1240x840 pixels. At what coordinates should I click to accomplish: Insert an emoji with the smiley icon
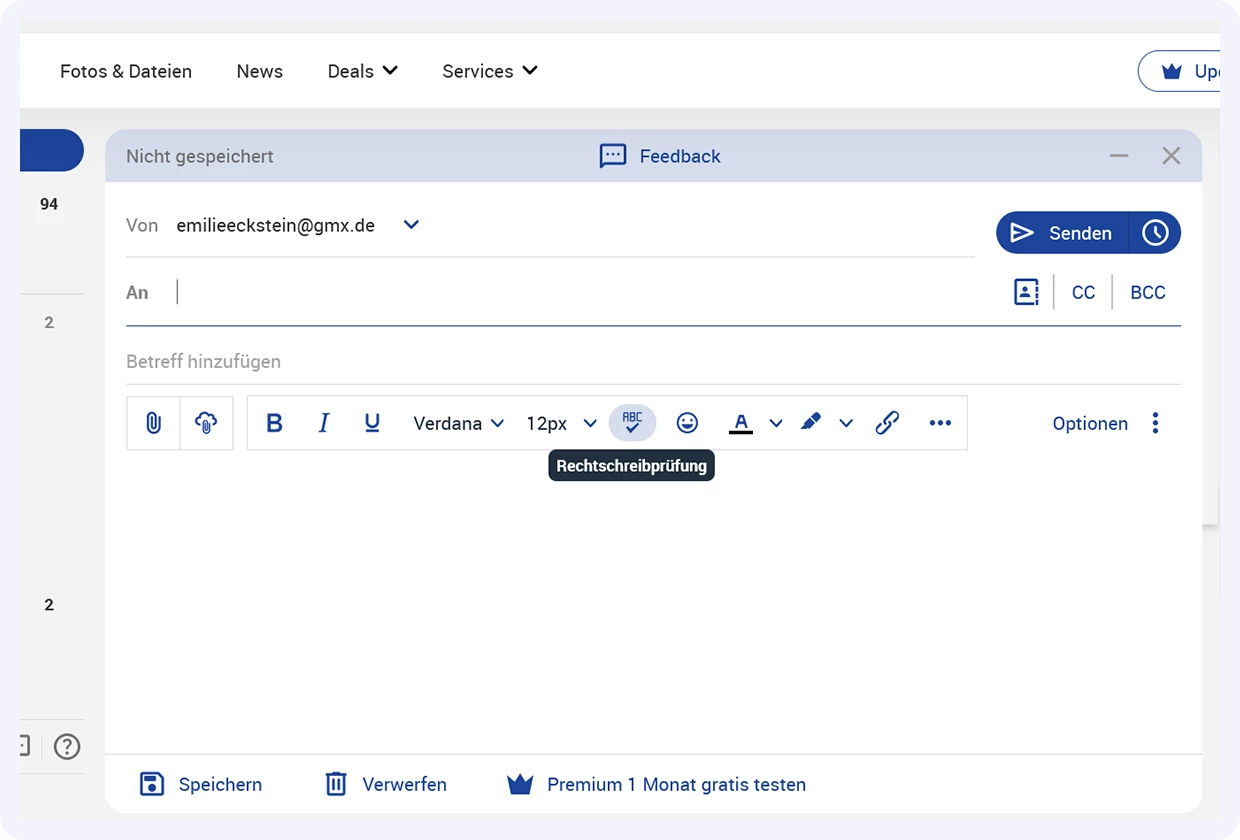pos(687,423)
